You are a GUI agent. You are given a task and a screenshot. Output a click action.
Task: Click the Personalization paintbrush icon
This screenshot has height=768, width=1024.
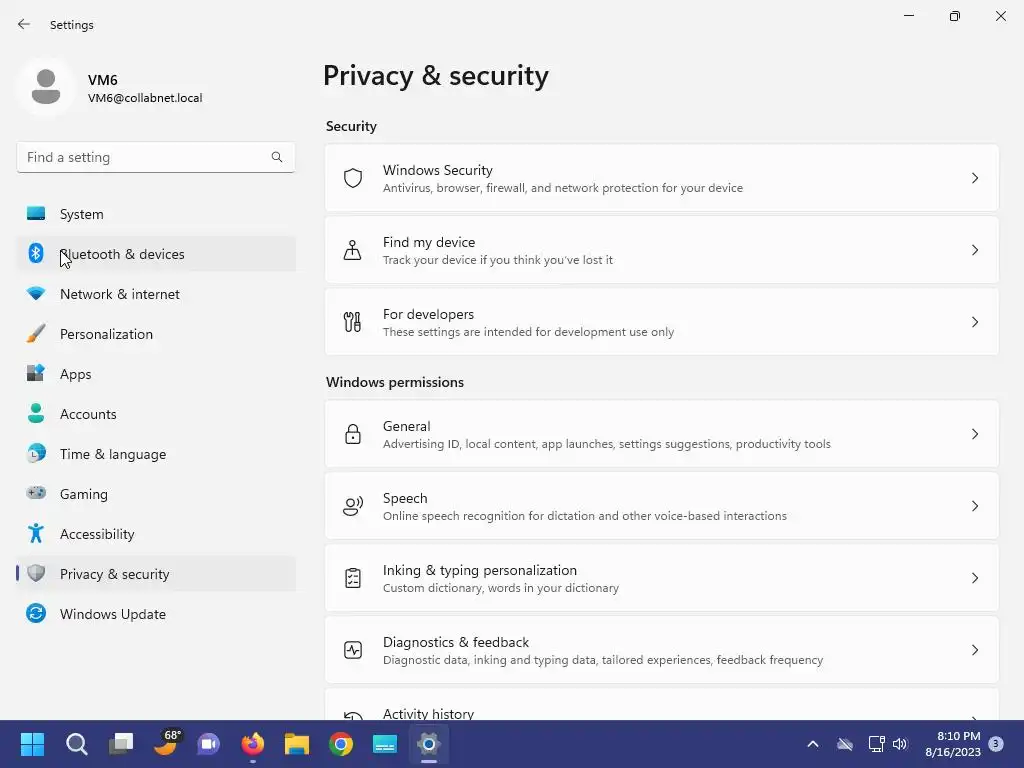click(x=36, y=334)
